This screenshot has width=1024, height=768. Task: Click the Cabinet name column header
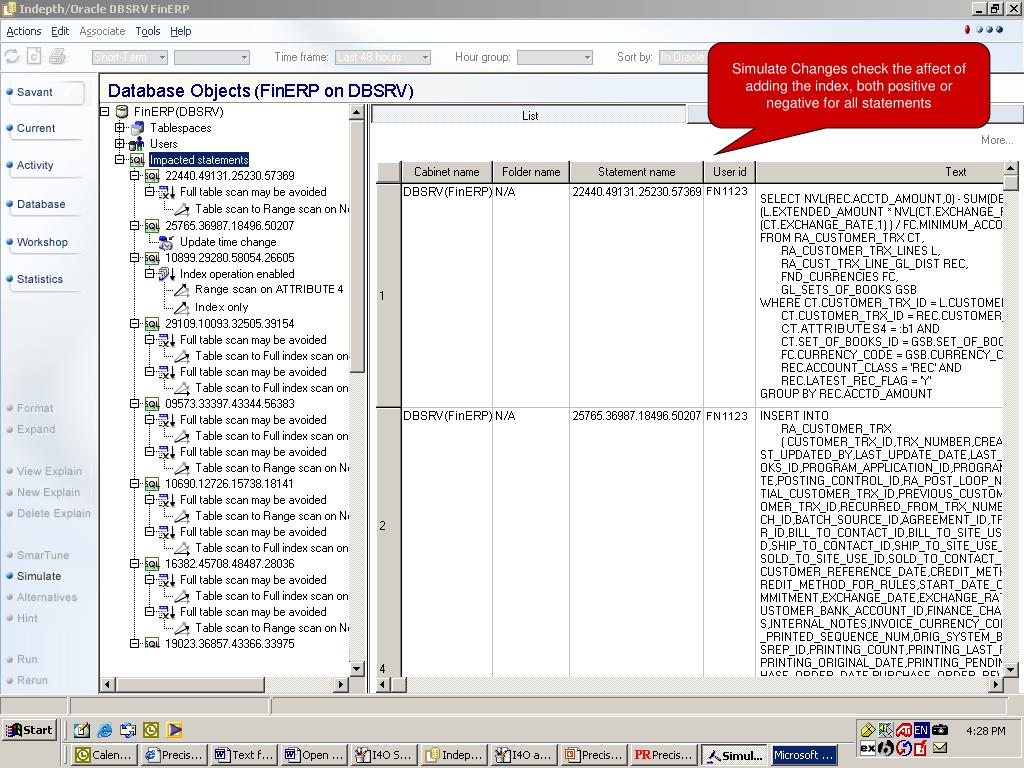coord(447,172)
